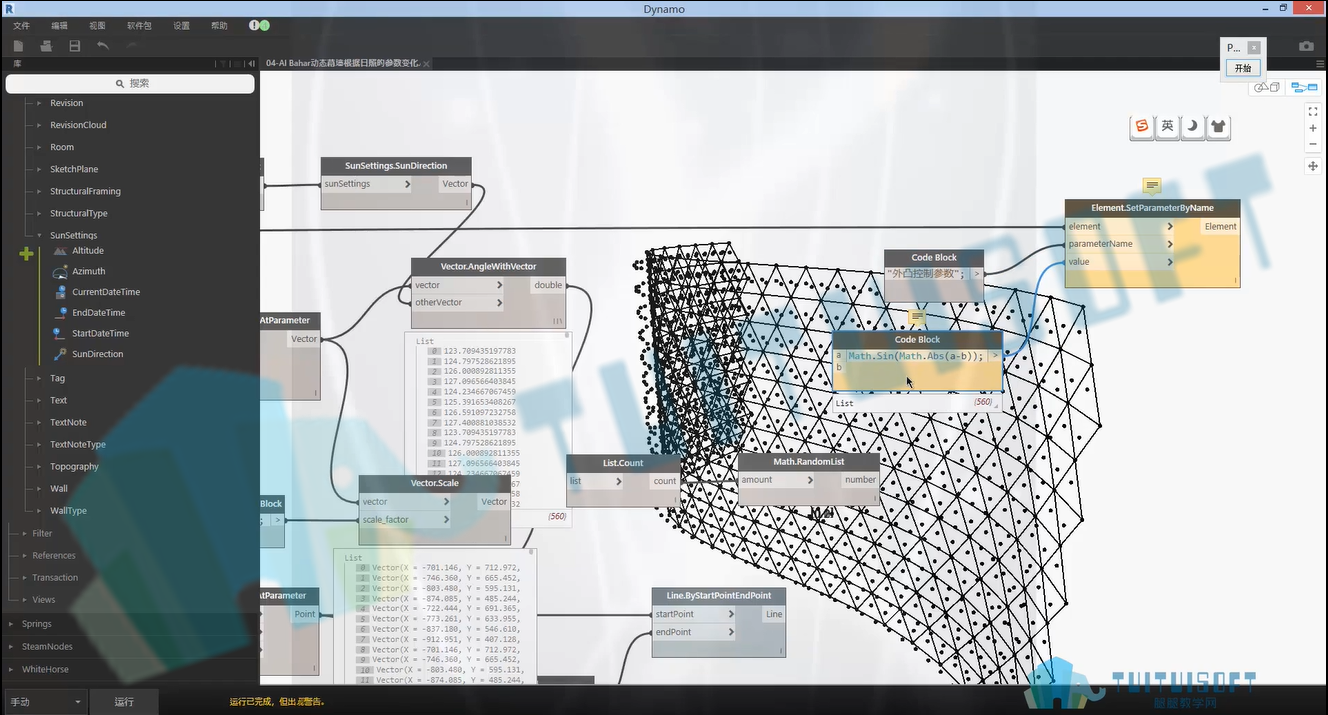Export the workspace as image via camera icon

(1306, 46)
